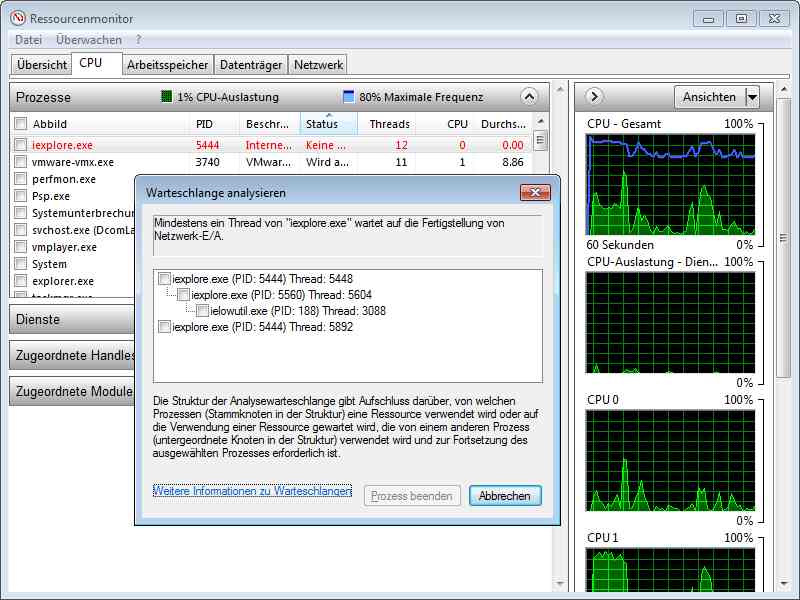Open the Ansichten dropdown arrow

(752, 97)
